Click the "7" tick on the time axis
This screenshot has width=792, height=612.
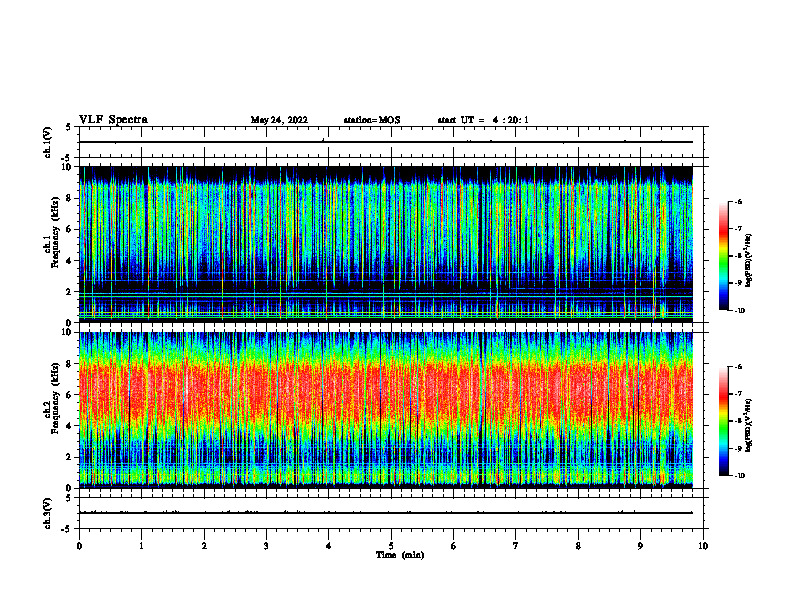point(516,546)
